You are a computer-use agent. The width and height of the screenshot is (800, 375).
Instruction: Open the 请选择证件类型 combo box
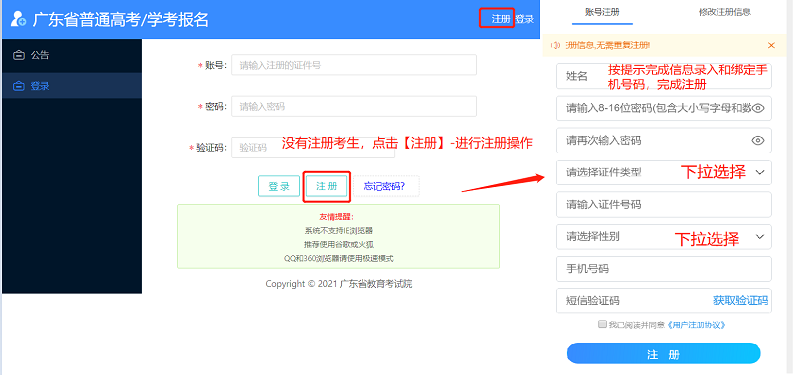point(664,172)
